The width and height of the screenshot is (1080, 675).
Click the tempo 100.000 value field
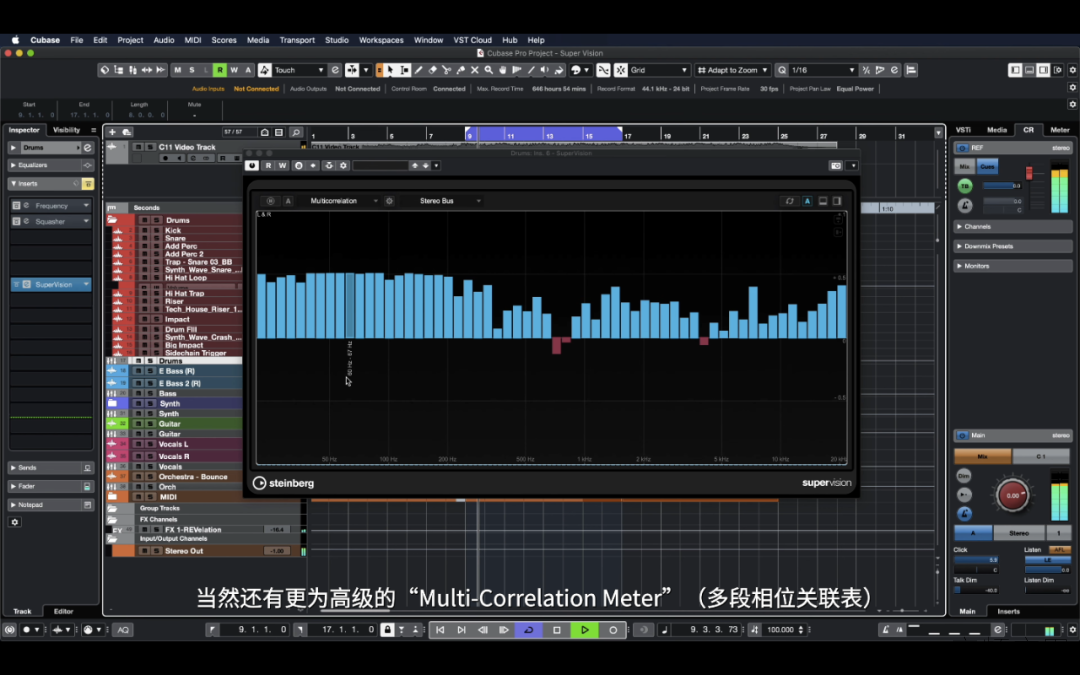click(x=780, y=630)
